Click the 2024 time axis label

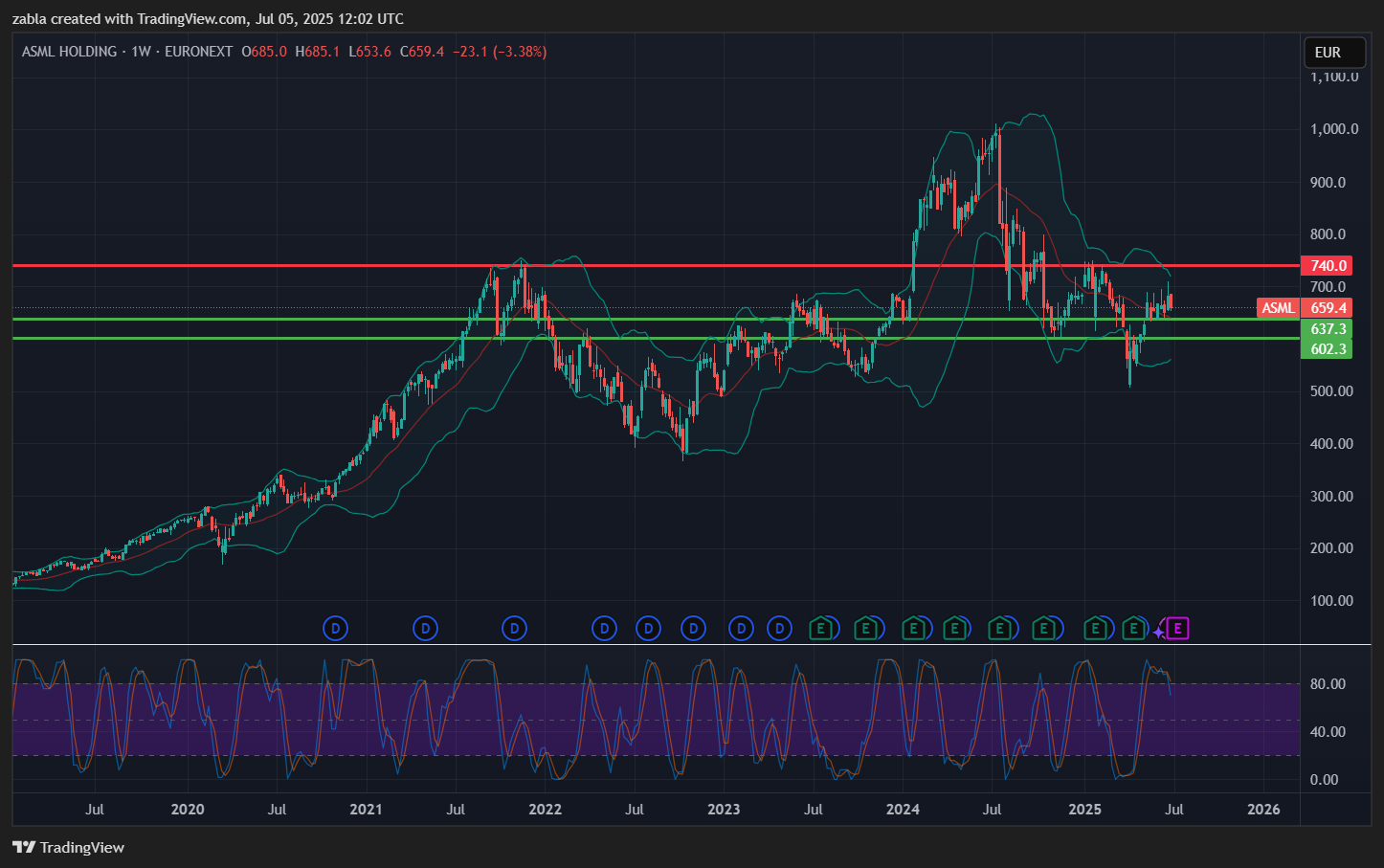point(903,810)
